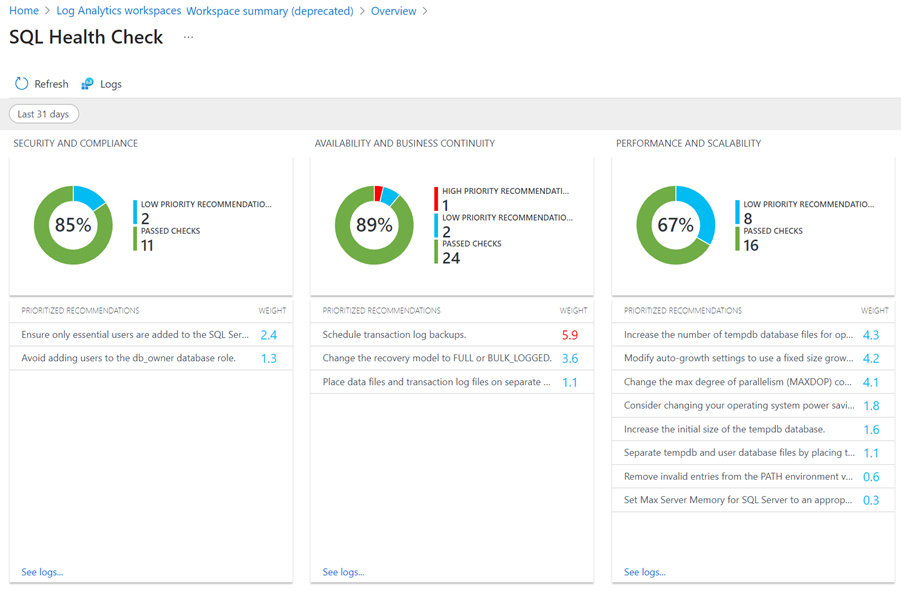This screenshot has height=595, width=901.
Task: Open Workspace summary (deprecated) breadcrumb
Action: [269, 11]
